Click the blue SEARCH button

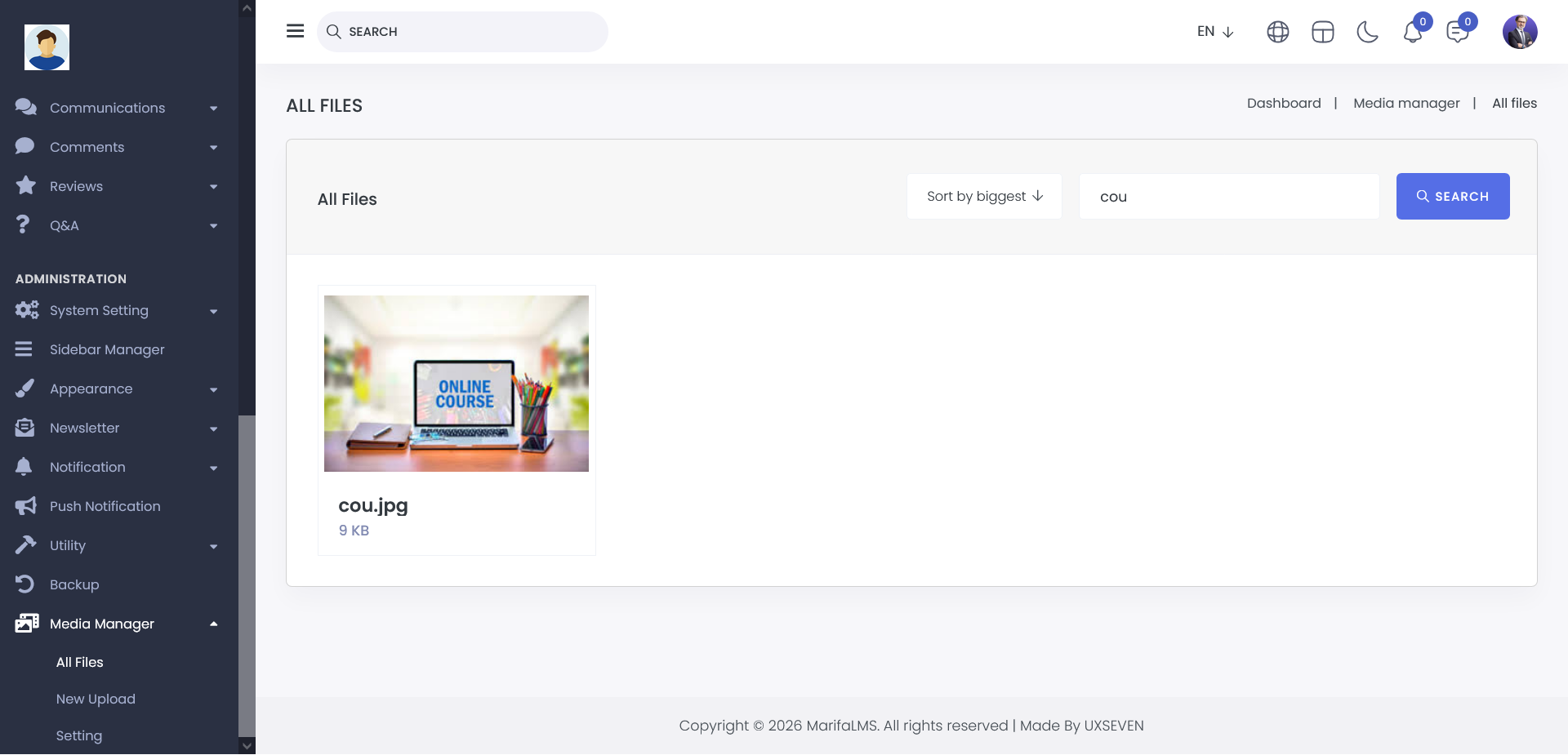point(1452,197)
